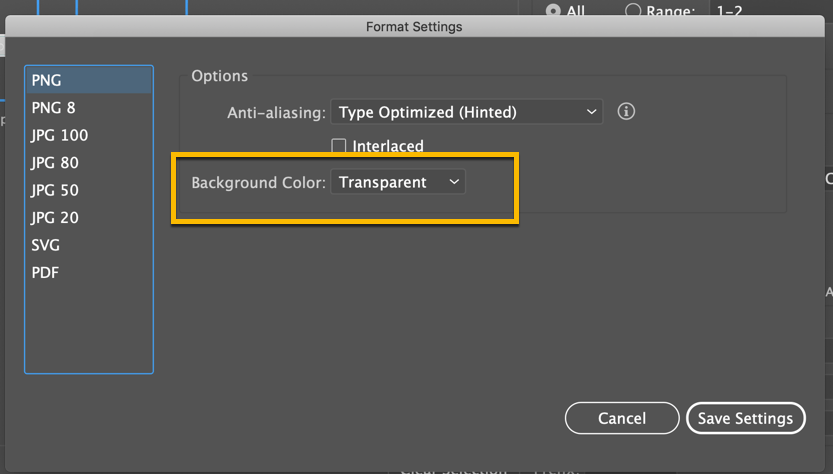833x474 pixels.
Task: Select PNG format in list
Action: [89, 81]
